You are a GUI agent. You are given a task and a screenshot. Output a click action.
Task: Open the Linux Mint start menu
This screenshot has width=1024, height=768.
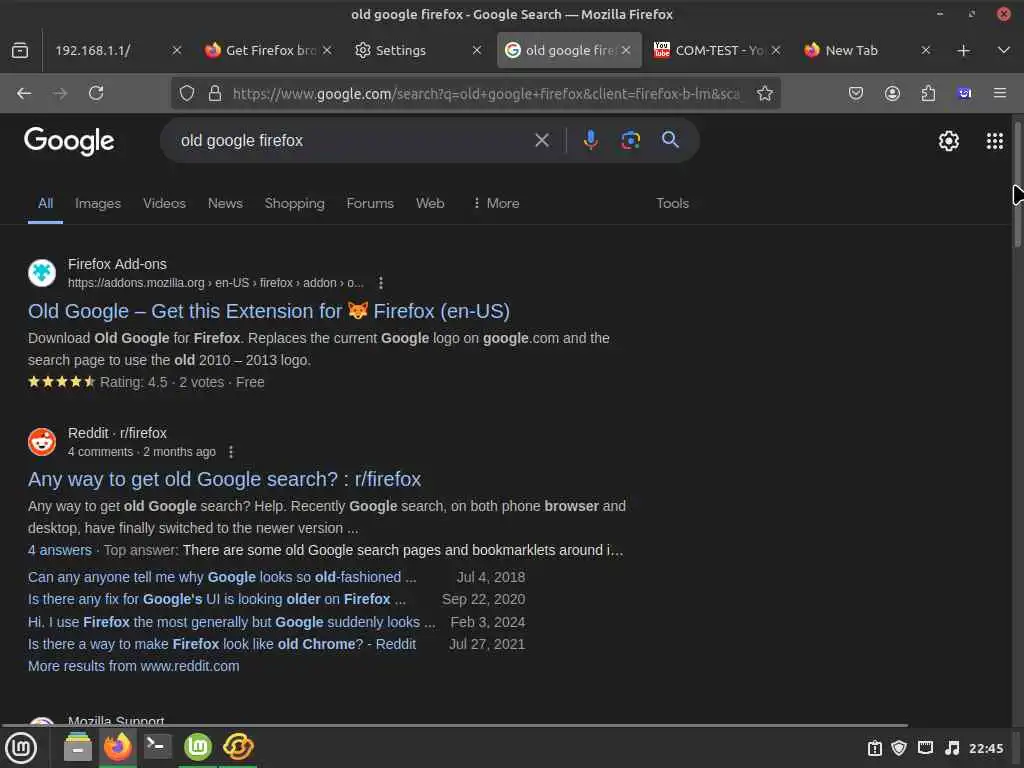point(21,748)
